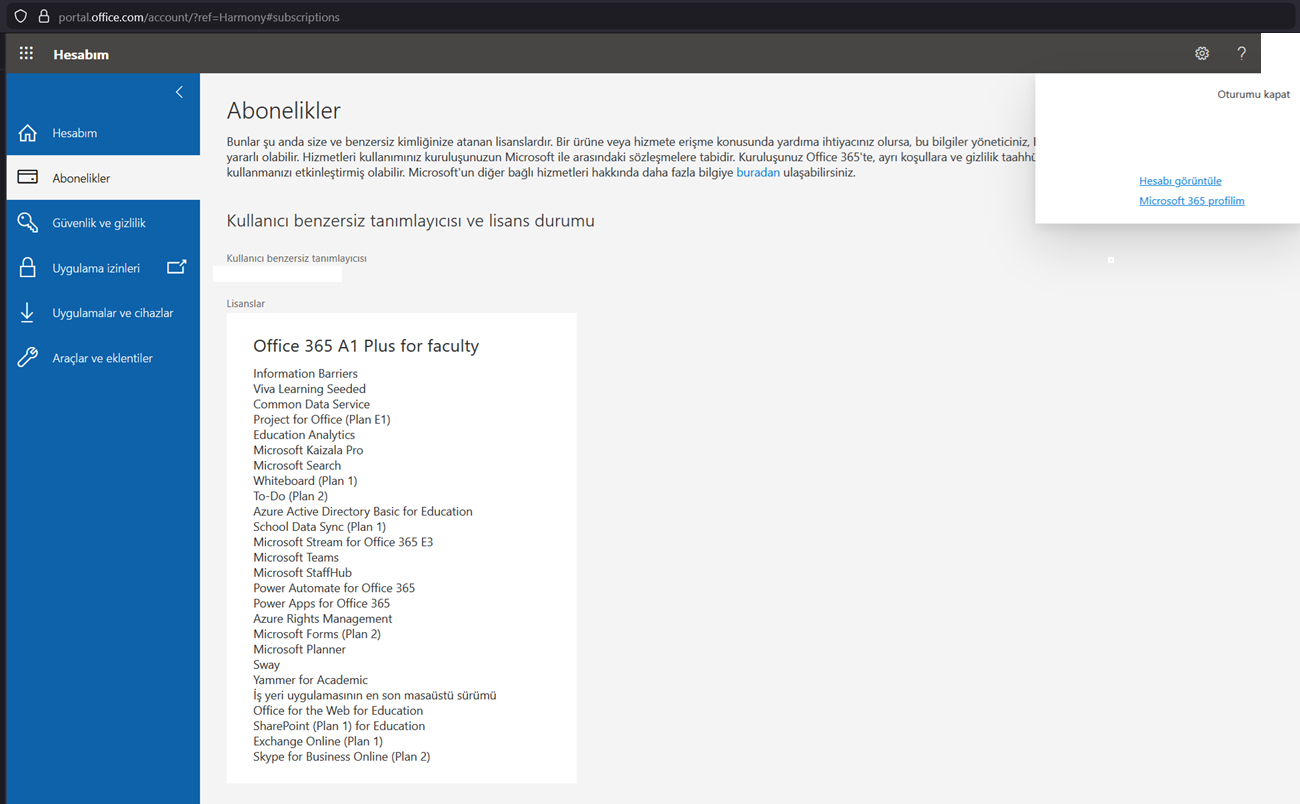Click the Skype for Business Online (Plan 2) entry
1300x804 pixels.
[x=342, y=757]
